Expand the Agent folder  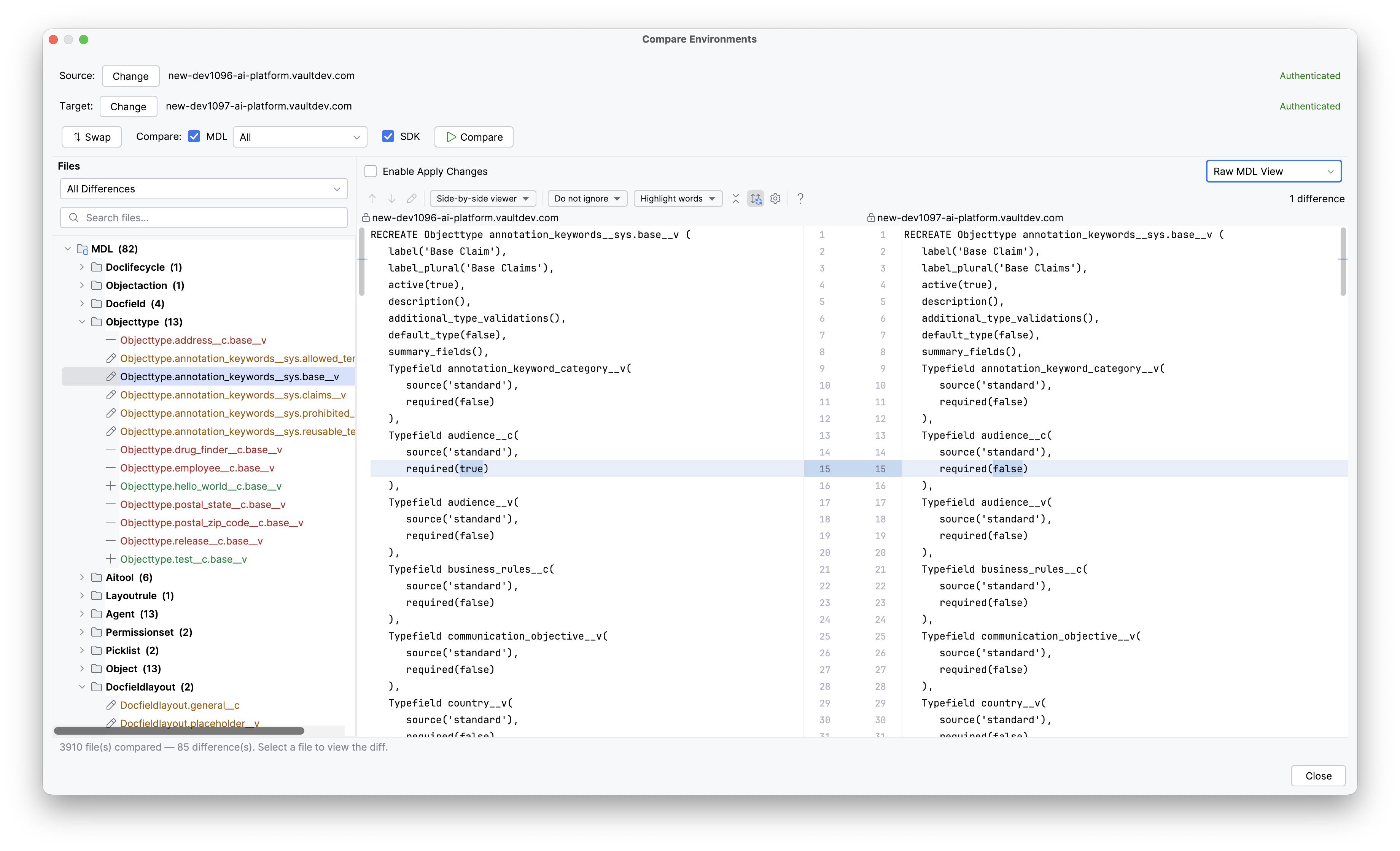[x=82, y=614]
